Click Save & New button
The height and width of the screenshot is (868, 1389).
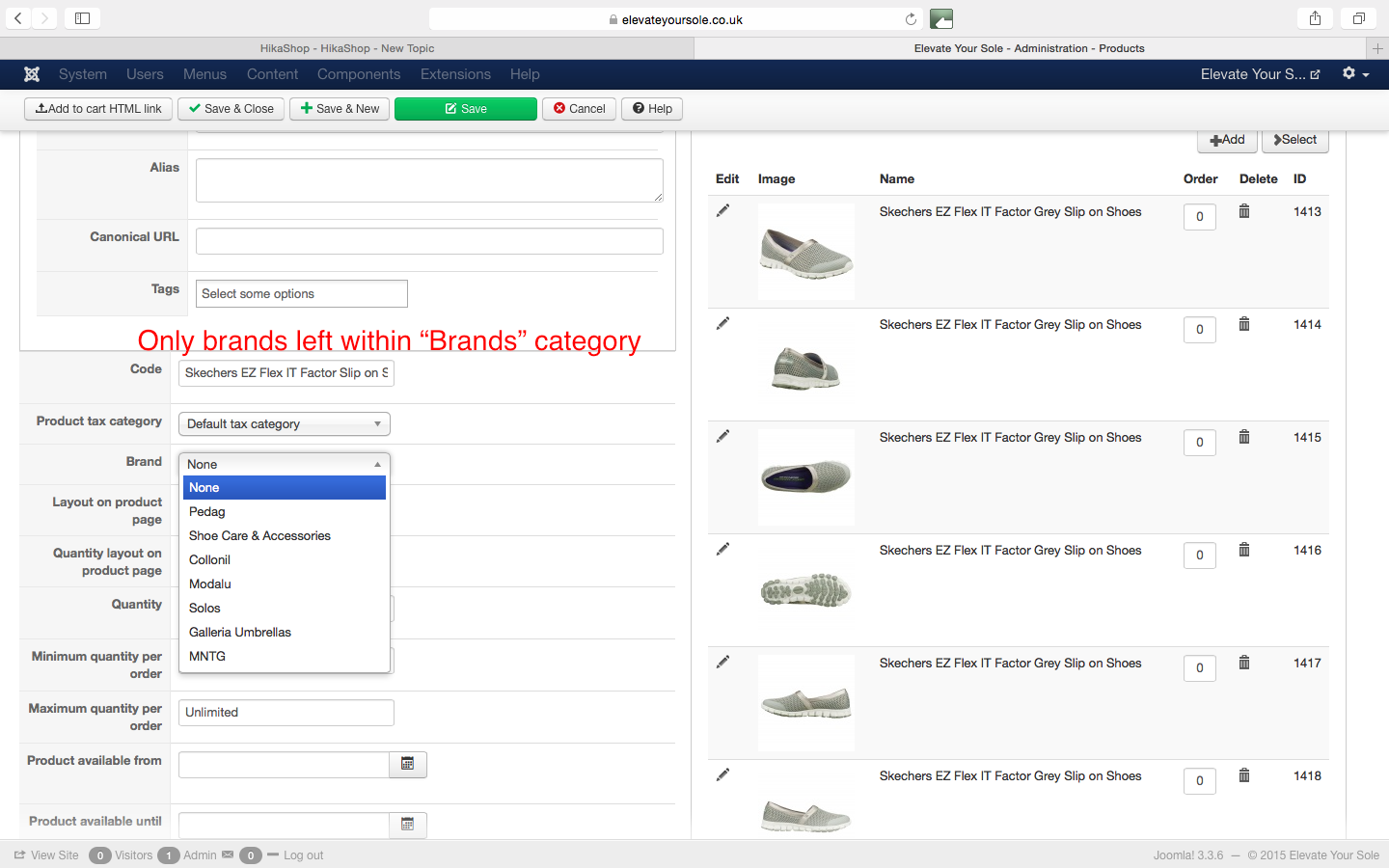click(340, 109)
